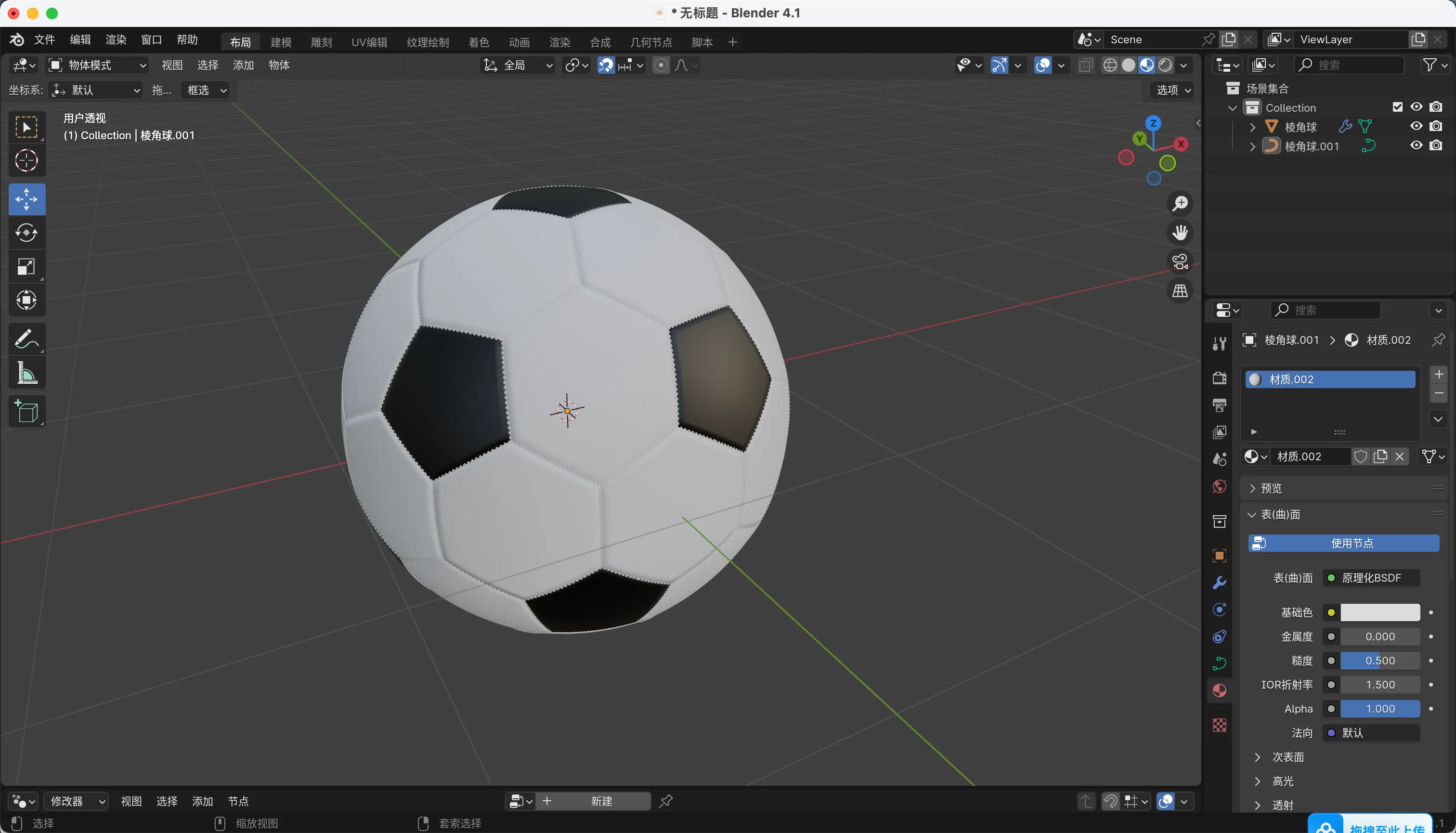Switch viewport to wireframe shading
1456x833 pixels.
[x=1110, y=65]
